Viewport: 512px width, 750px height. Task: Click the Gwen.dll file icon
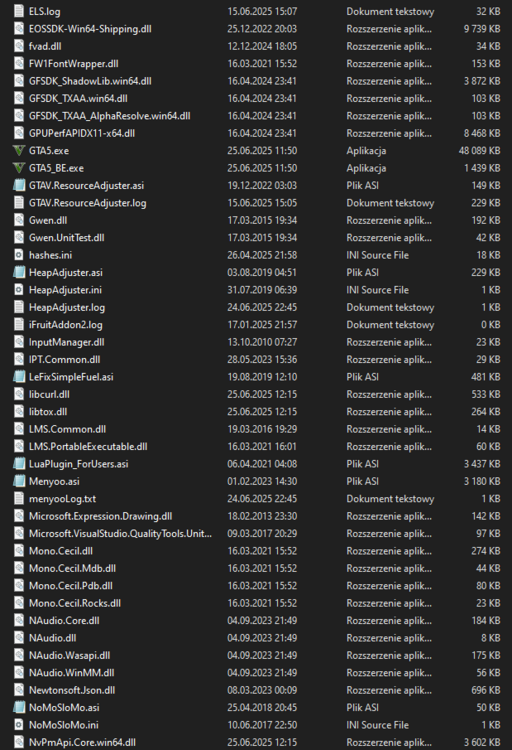19,220
